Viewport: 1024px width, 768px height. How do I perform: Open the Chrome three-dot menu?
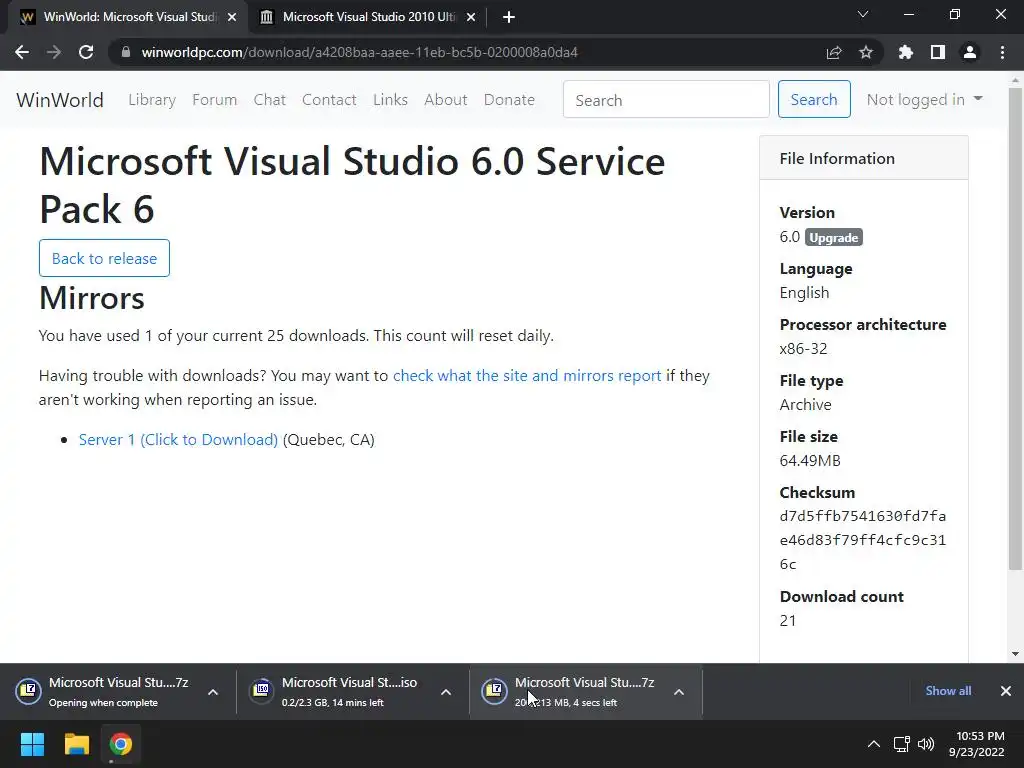tap(1002, 52)
